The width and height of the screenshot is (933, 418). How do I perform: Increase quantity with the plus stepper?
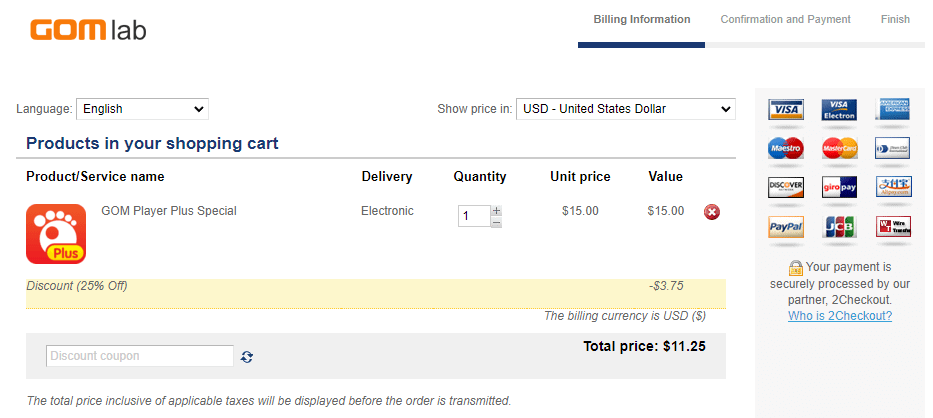click(x=496, y=210)
